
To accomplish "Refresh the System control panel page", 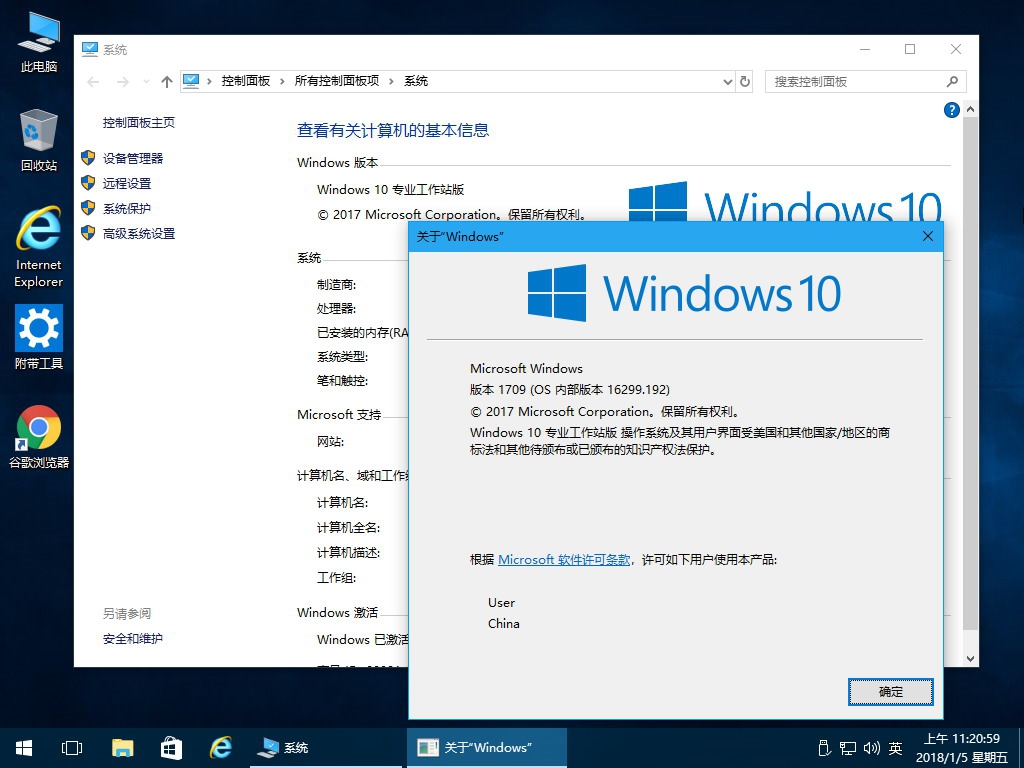I will tap(744, 82).
